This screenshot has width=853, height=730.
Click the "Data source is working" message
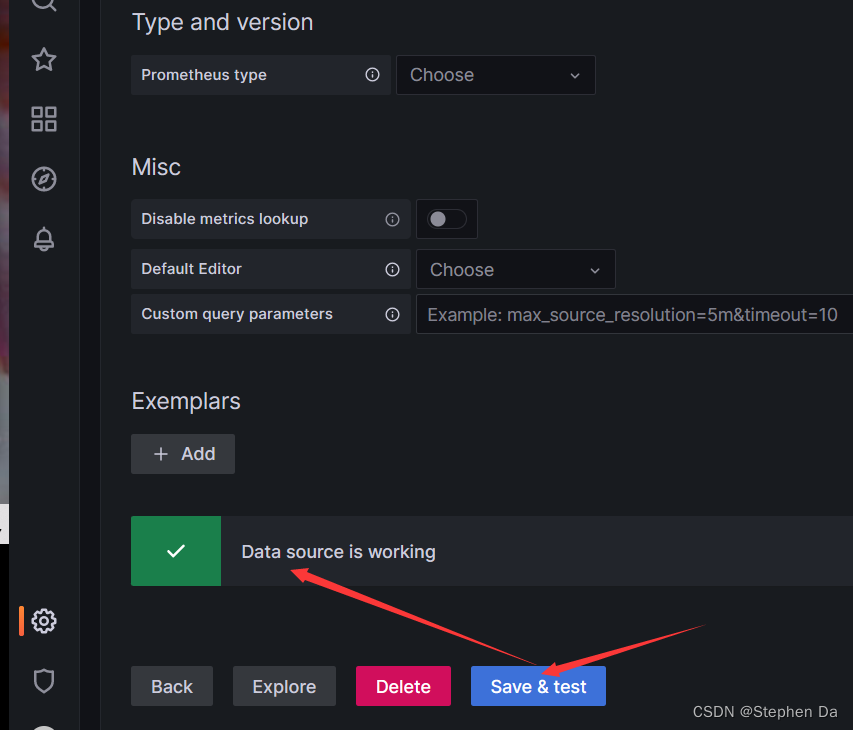click(338, 552)
